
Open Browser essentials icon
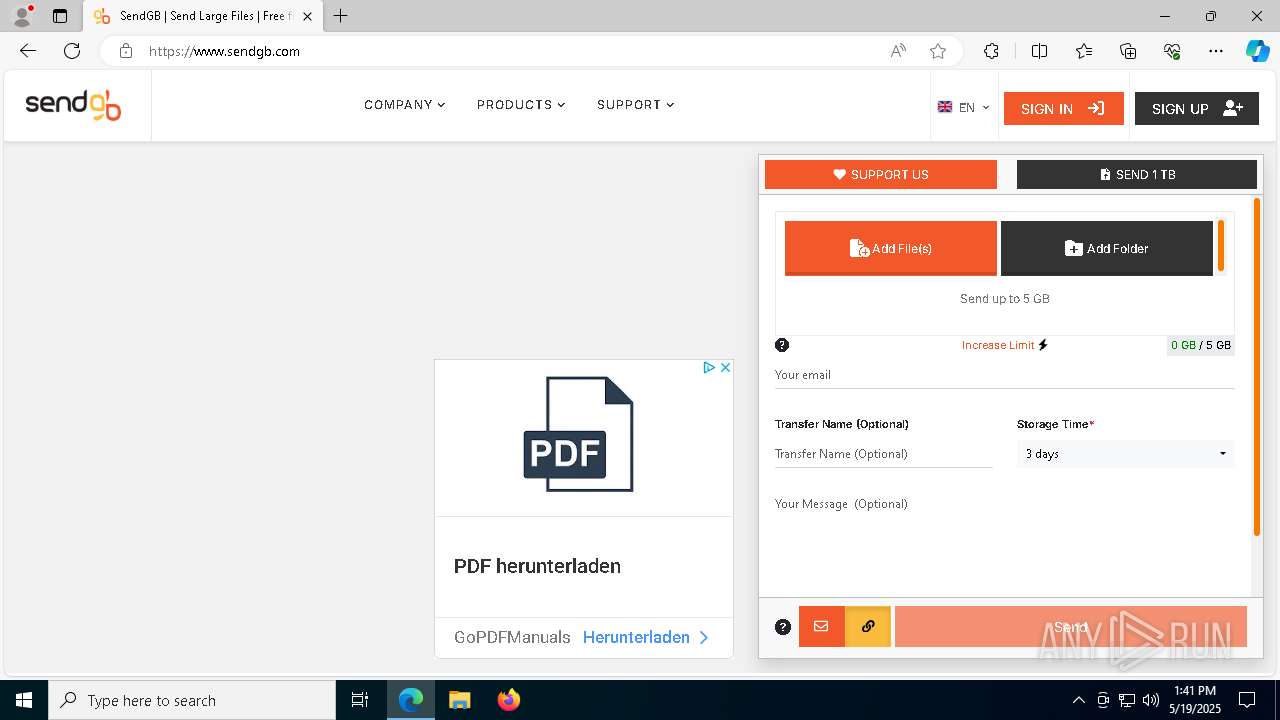click(x=1172, y=51)
